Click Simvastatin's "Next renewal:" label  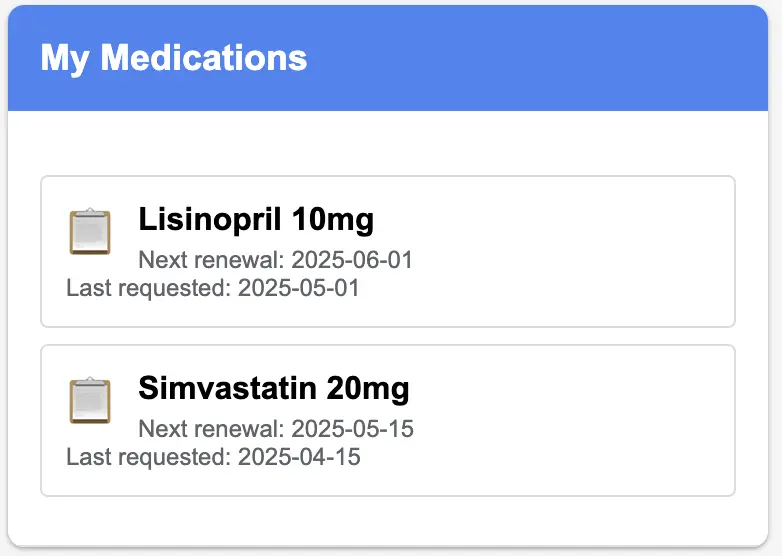coord(211,429)
